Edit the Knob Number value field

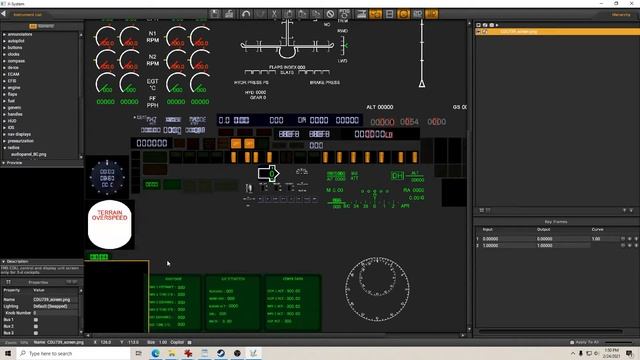point(55,313)
